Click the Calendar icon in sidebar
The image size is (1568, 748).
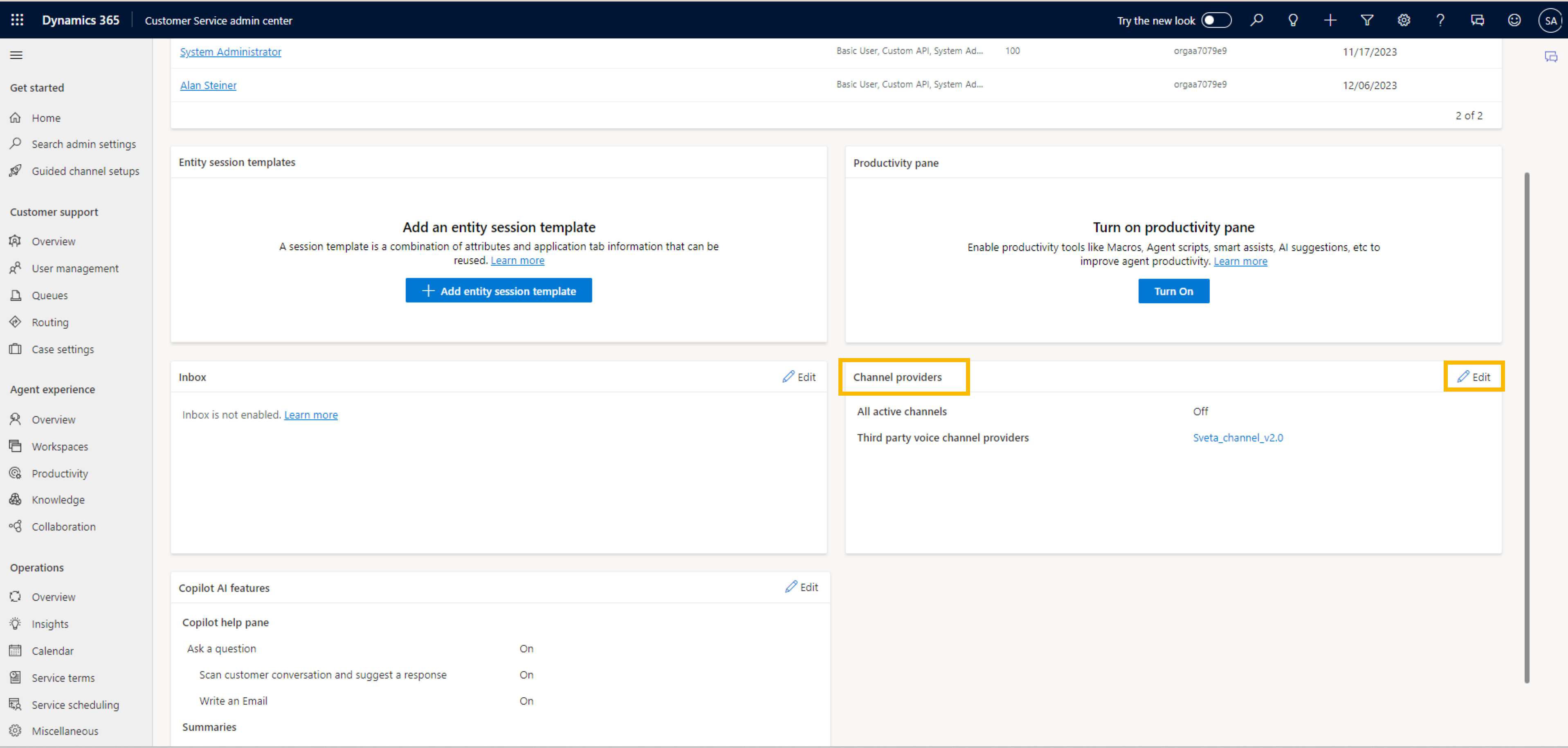[16, 650]
